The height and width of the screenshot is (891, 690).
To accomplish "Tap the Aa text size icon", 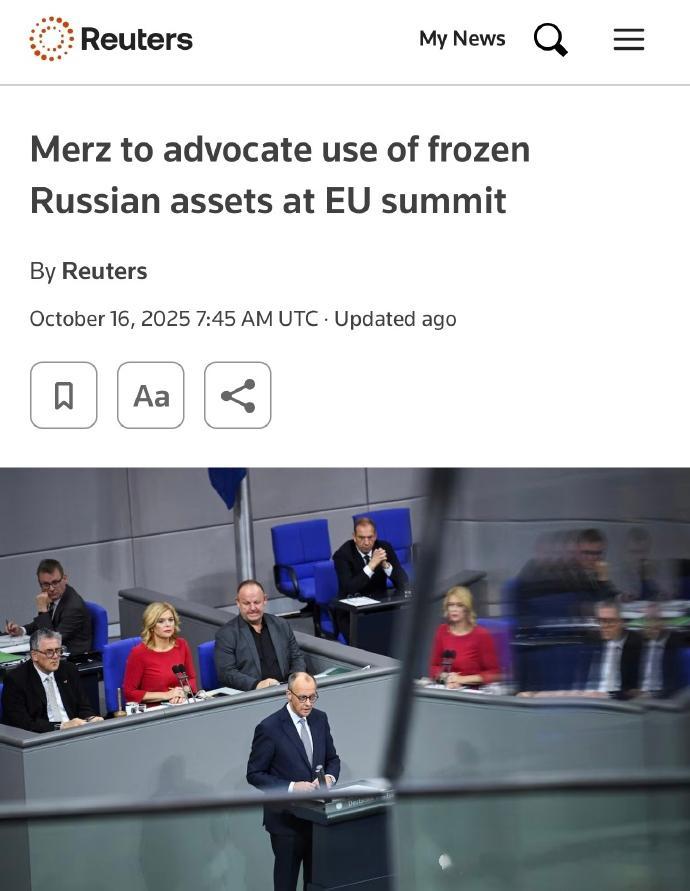I will tap(151, 395).
